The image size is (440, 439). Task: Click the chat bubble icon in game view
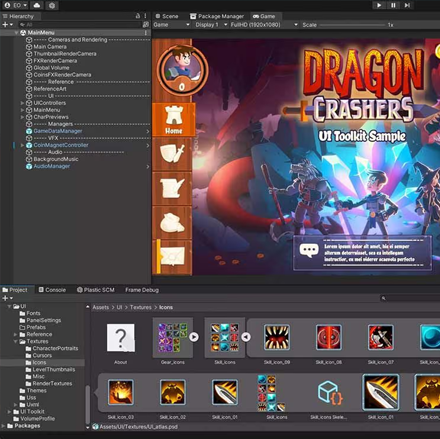309,250
